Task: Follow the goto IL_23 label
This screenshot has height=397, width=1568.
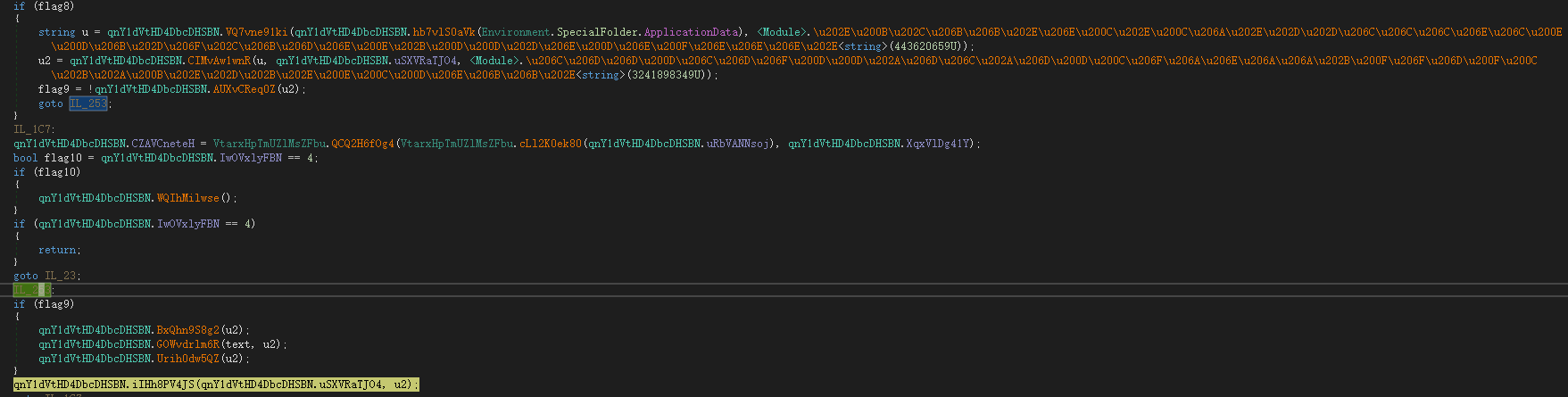Action: [62, 276]
